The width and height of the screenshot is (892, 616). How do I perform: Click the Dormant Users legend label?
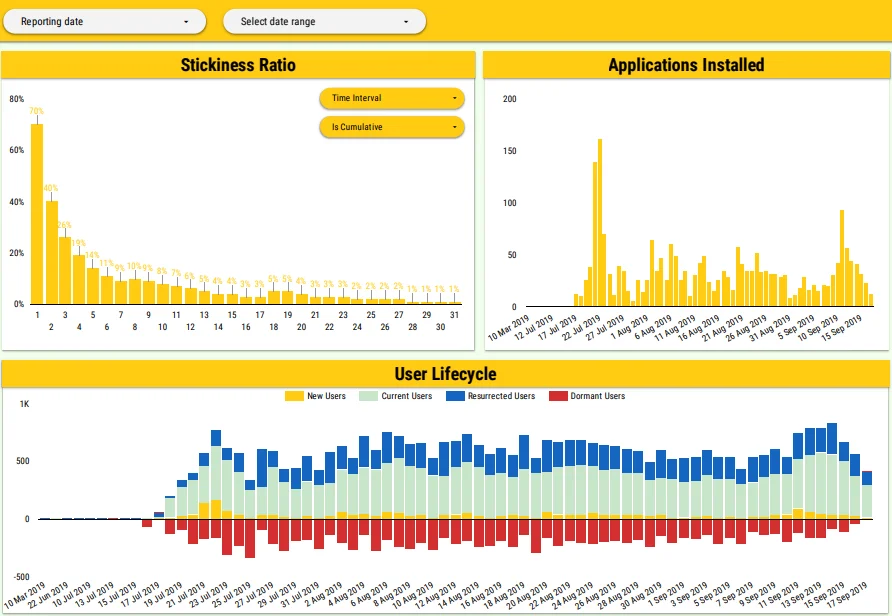tap(598, 396)
